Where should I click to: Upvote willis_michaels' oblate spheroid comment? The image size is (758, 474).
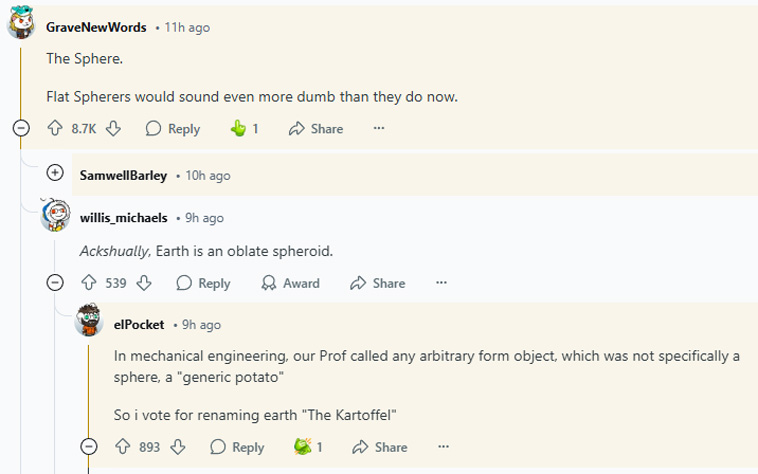[88, 283]
